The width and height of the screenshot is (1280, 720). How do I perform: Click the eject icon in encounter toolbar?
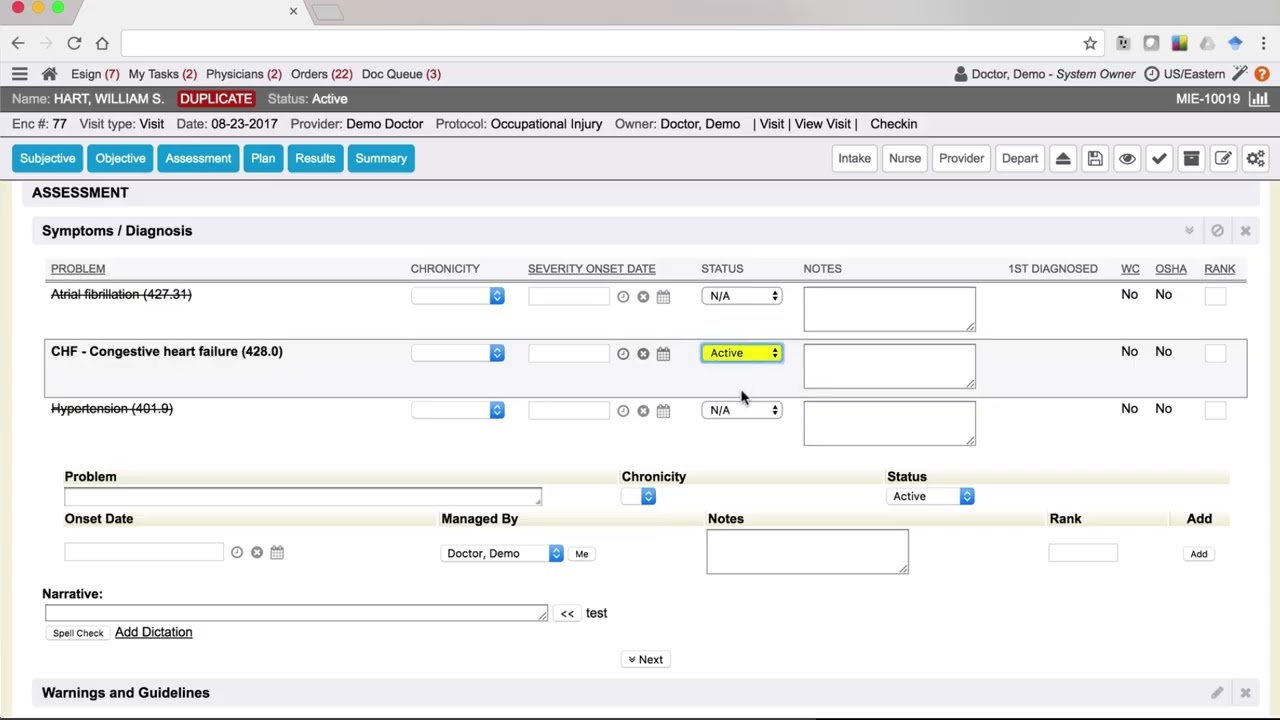(1063, 158)
